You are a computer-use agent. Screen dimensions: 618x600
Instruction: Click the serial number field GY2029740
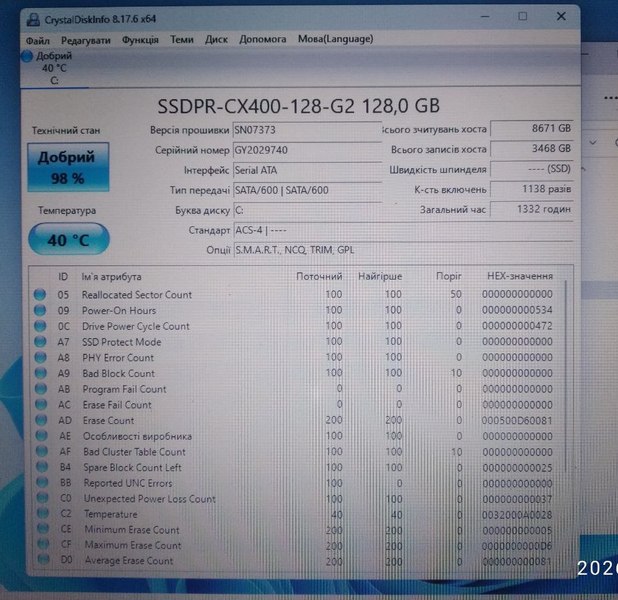click(x=304, y=150)
